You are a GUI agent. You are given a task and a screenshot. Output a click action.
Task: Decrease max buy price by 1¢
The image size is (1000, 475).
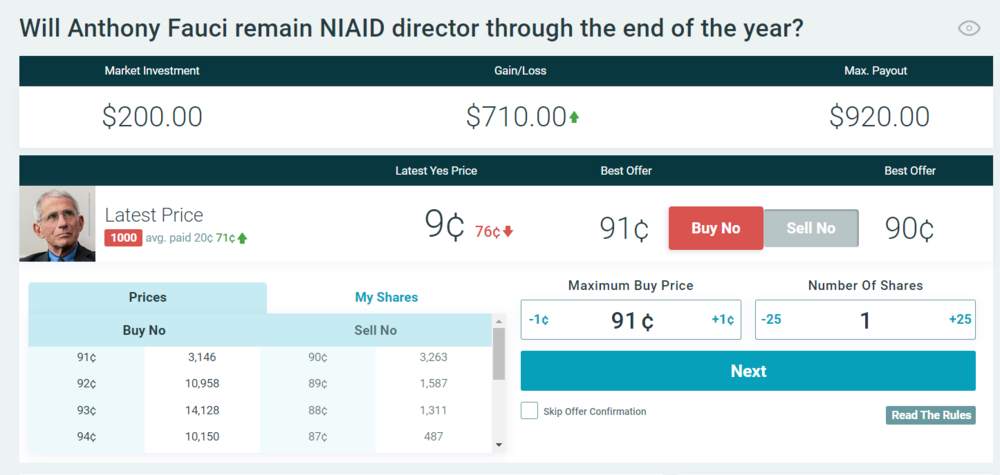tap(539, 320)
